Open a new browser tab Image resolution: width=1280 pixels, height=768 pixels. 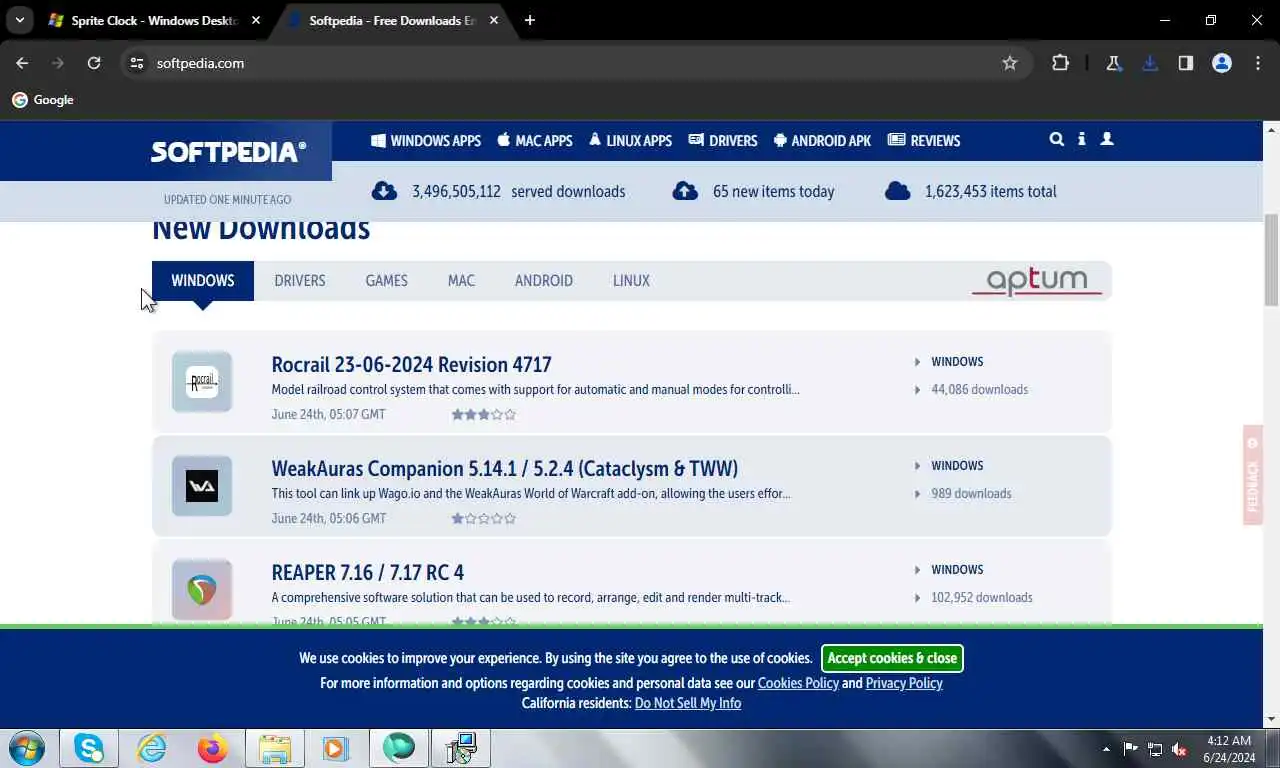click(530, 20)
